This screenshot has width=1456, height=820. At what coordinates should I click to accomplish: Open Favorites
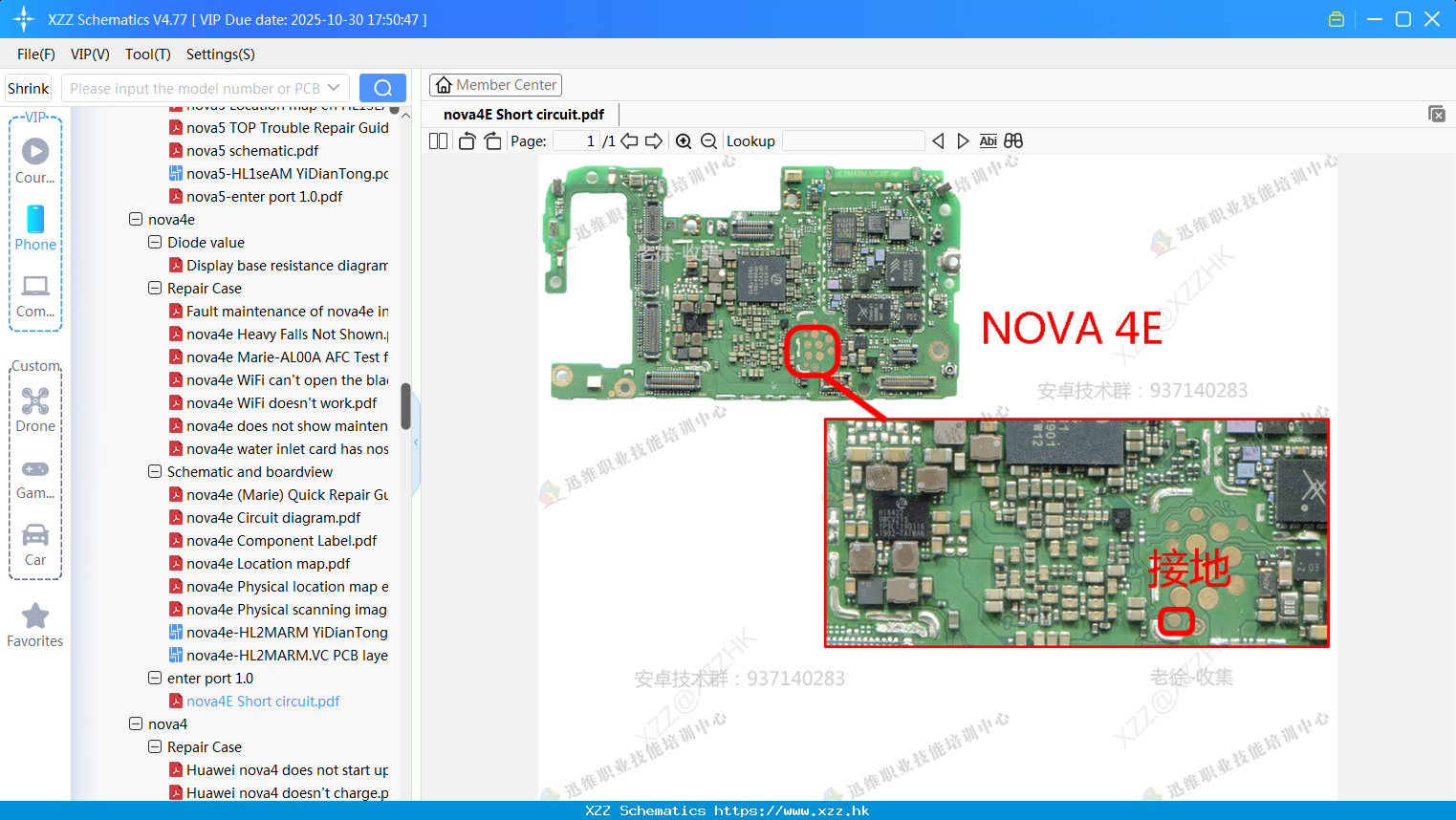[35, 626]
